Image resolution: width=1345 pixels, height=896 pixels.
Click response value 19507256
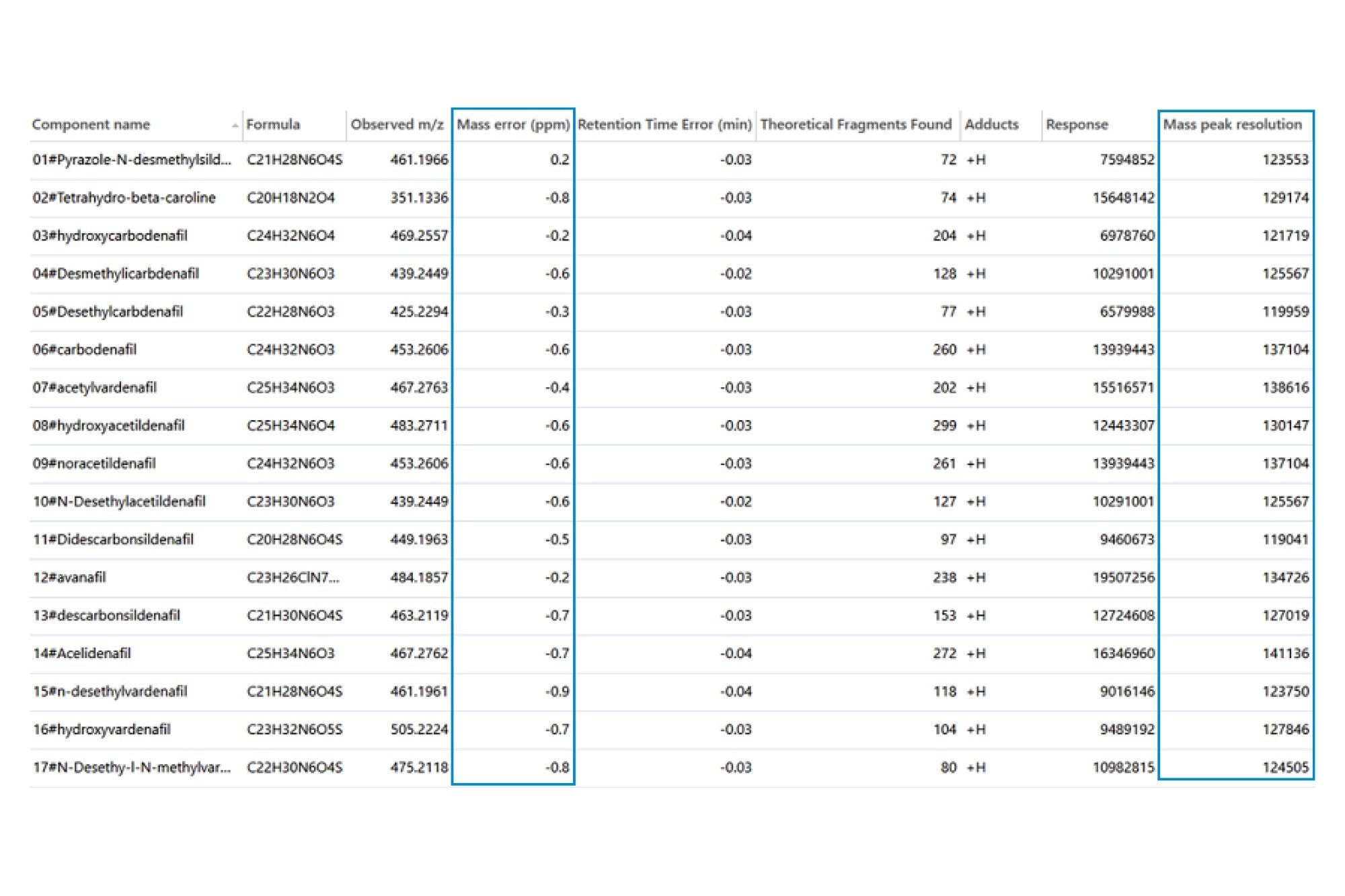[1123, 577]
